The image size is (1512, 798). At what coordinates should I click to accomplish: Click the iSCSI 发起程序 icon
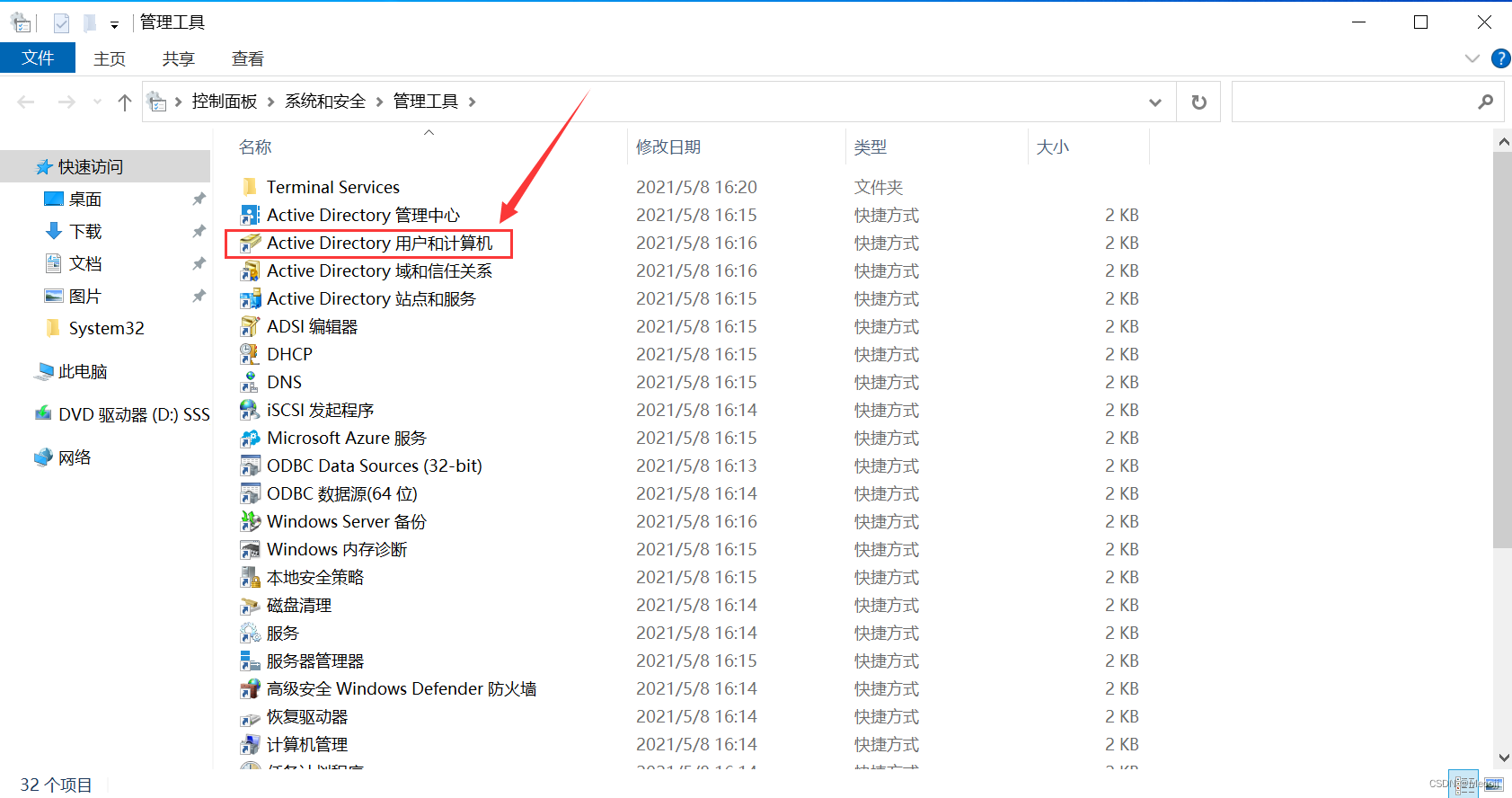click(250, 410)
